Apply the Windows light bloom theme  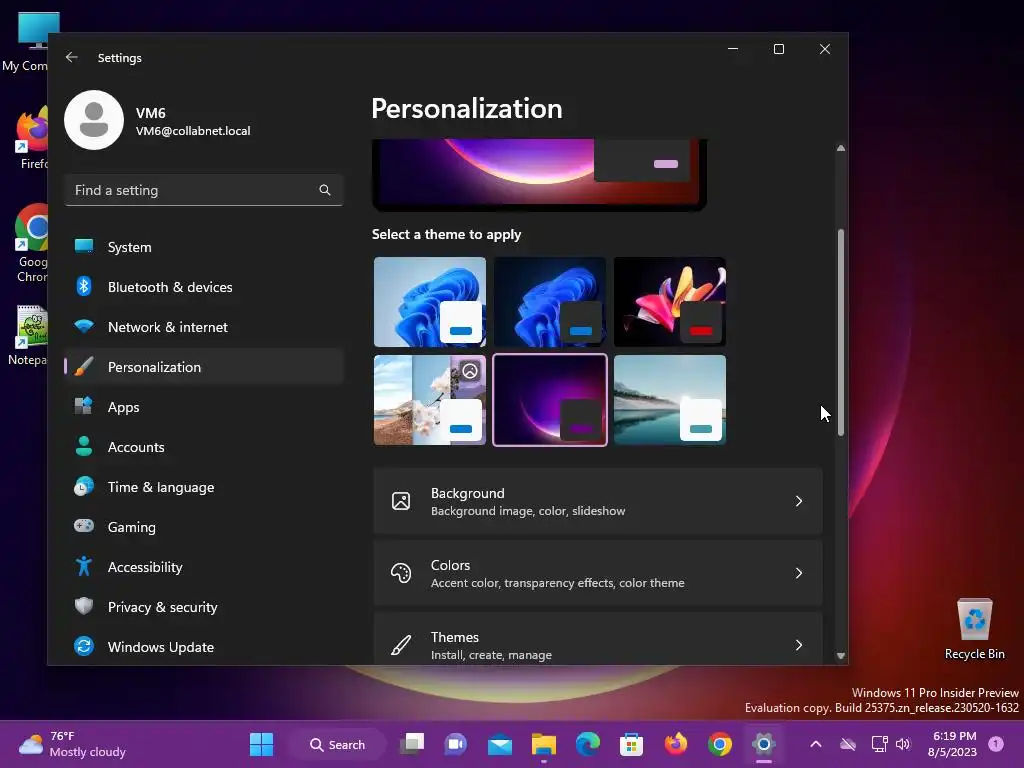(430, 302)
